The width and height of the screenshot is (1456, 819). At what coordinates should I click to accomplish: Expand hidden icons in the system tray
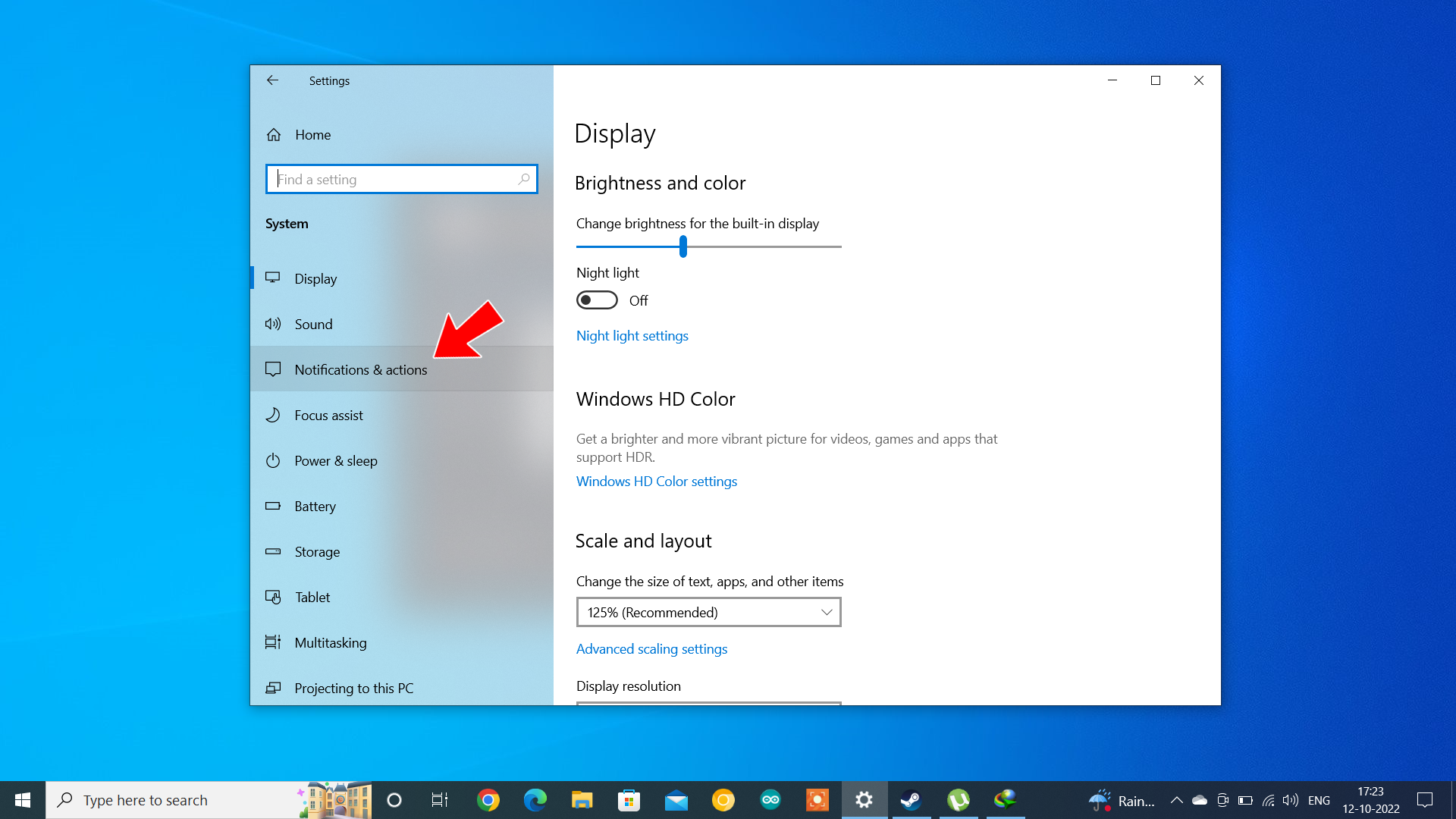tap(1176, 800)
